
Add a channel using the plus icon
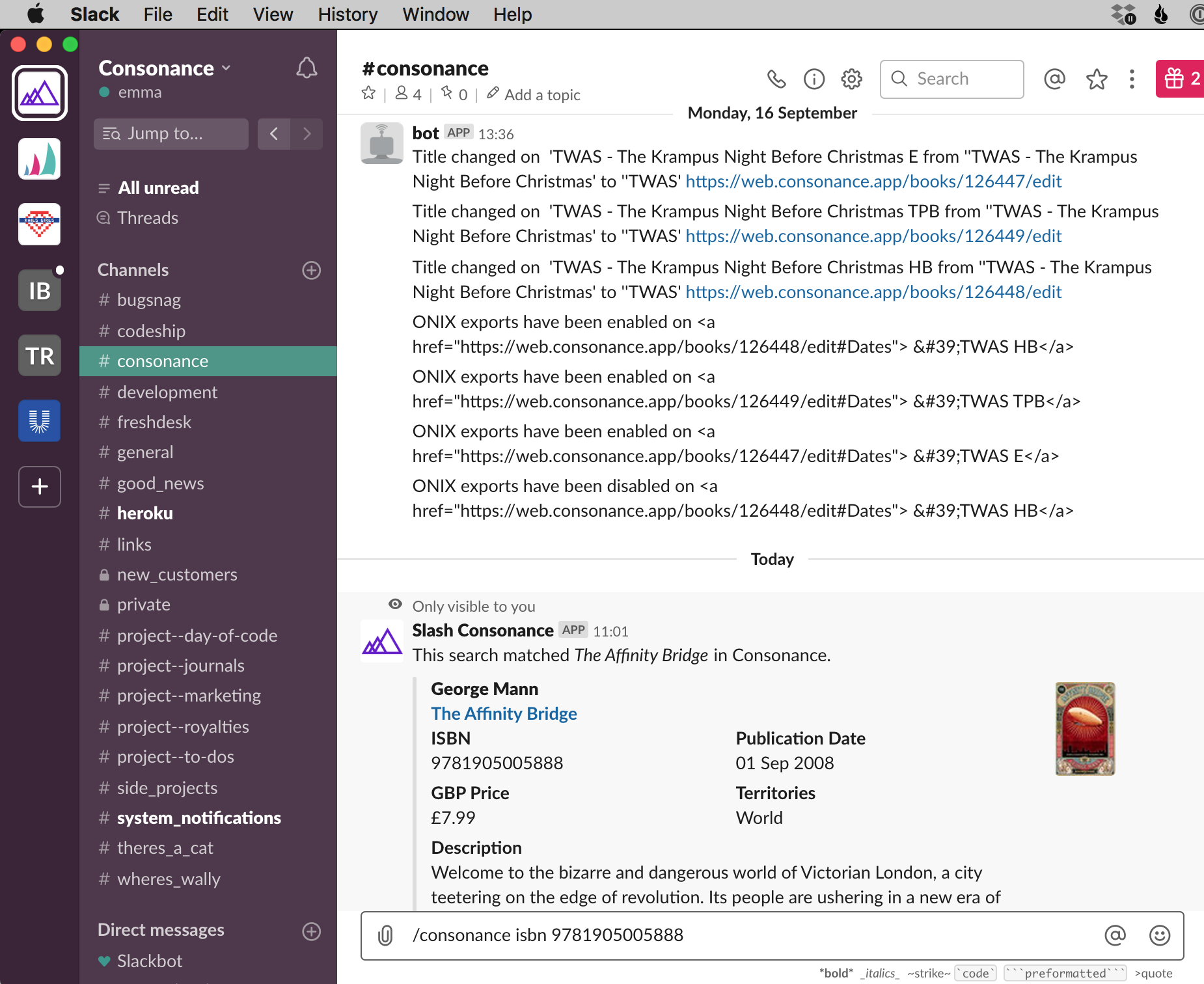[x=312, y=270]
